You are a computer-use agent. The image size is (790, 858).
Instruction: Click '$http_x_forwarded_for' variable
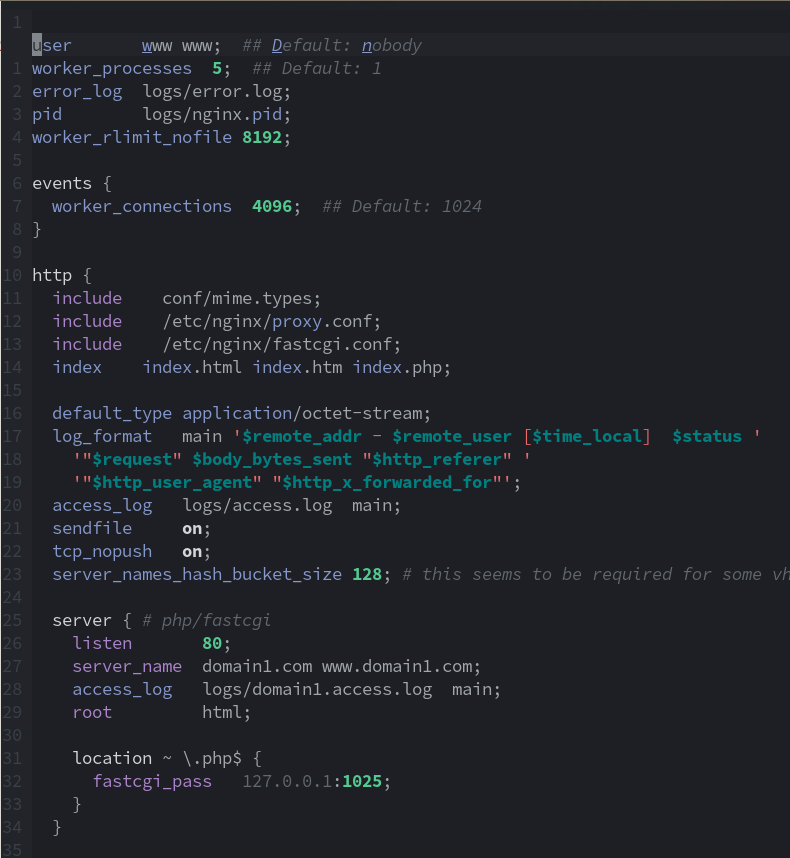[387, 482]
